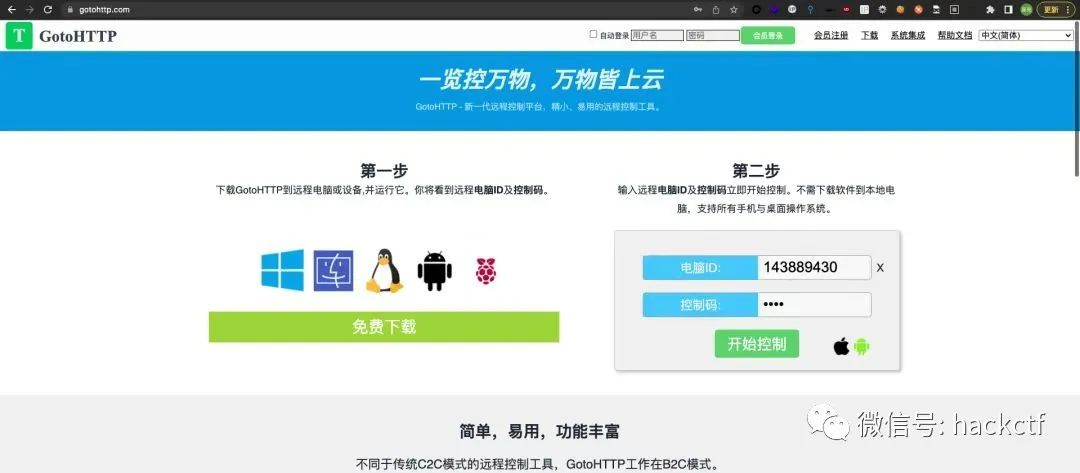Reload the page with the refresh icon

[48, 10]
